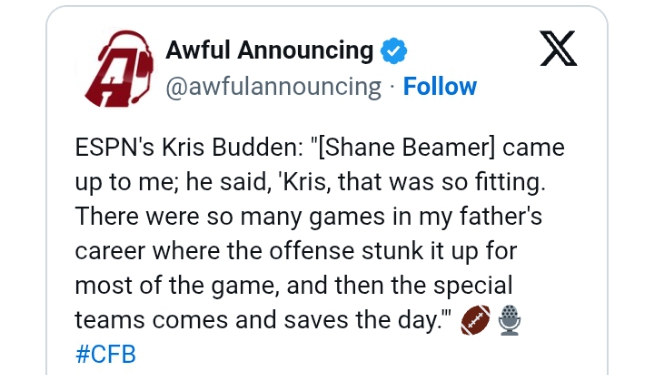Open the X logo in the card corner
The image size is (654, 375).
(x=558, y=48)
